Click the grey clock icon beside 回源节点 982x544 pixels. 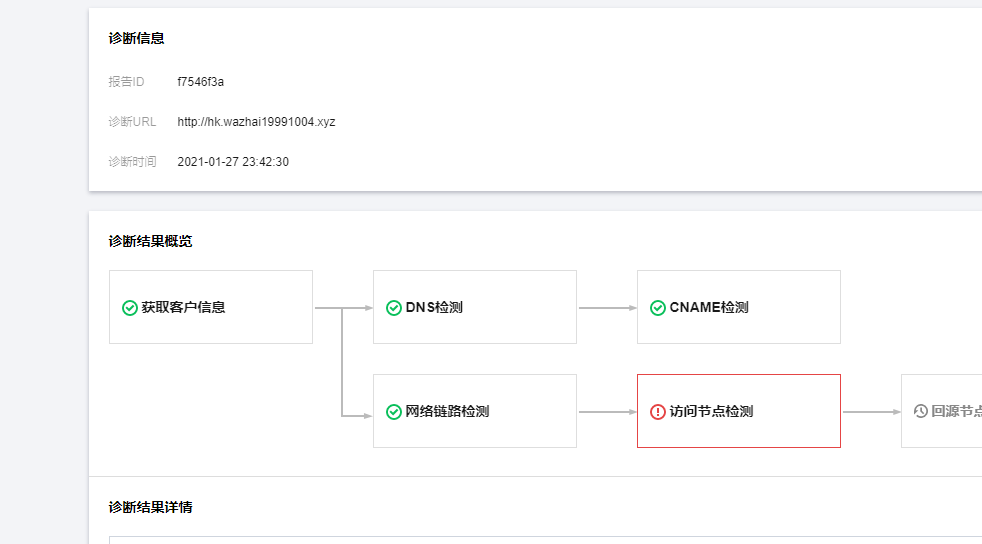coord(921,412)
